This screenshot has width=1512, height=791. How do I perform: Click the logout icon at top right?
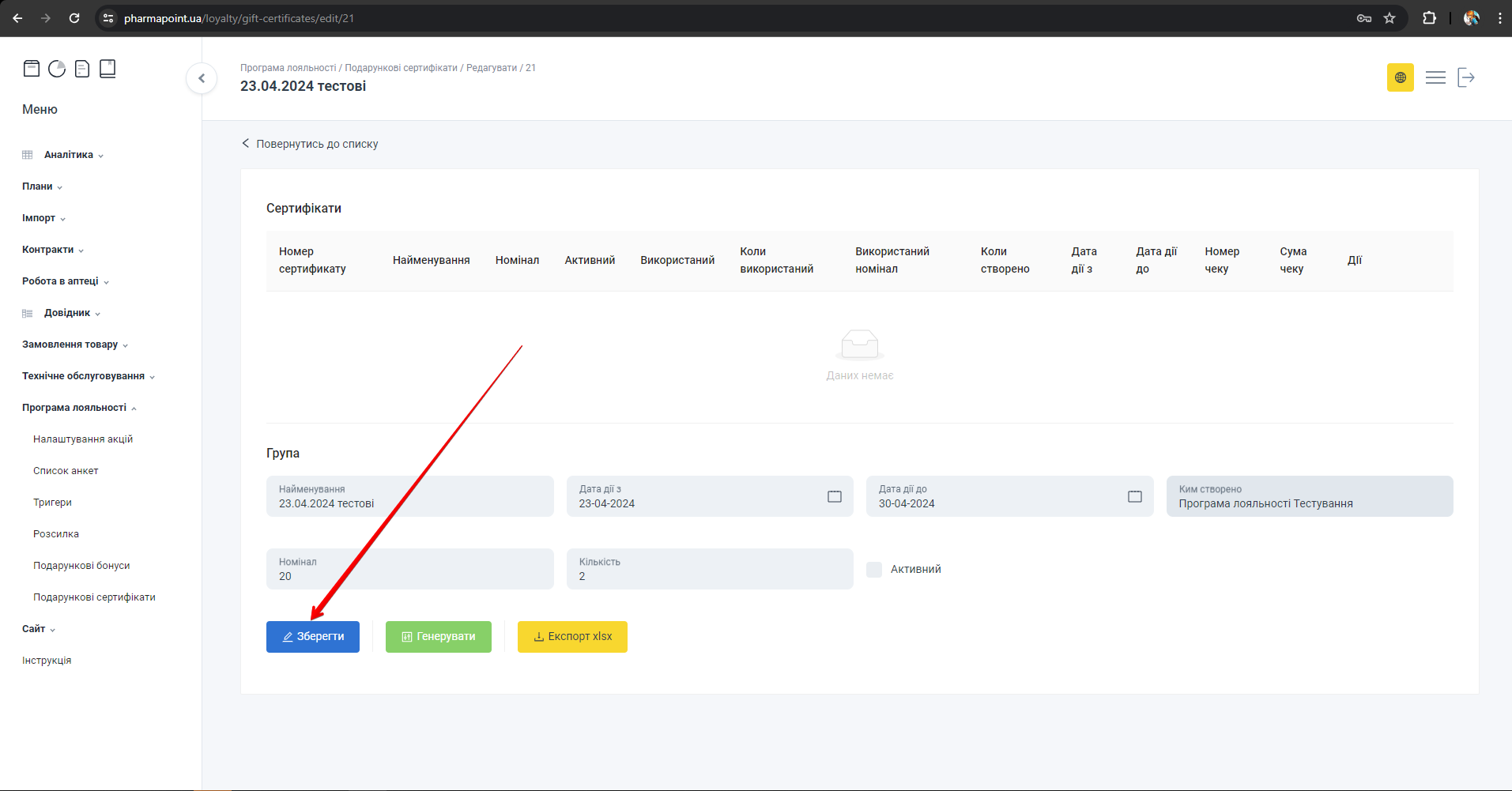tap(1466, 77)
